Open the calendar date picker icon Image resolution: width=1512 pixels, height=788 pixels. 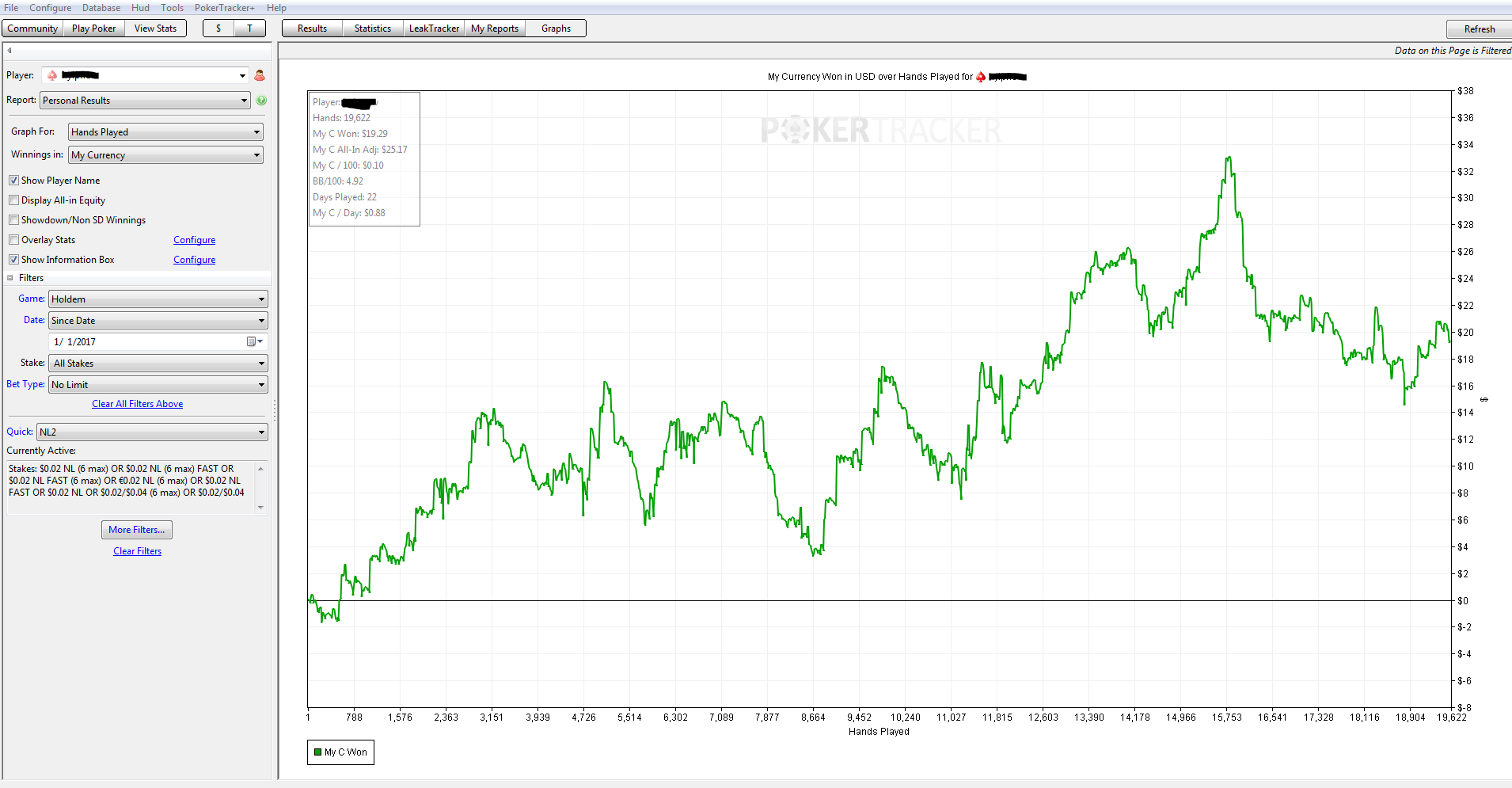click(x=253, y=342)
